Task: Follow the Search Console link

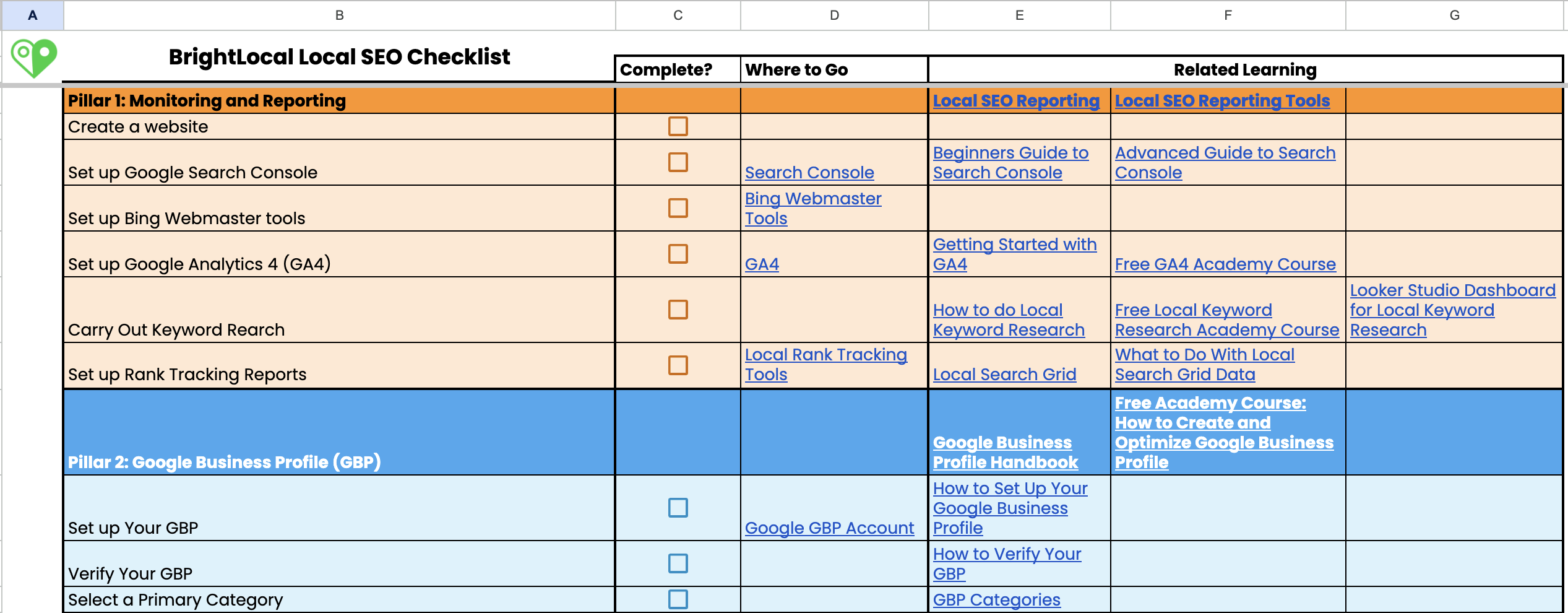Action: click(809, 172)
